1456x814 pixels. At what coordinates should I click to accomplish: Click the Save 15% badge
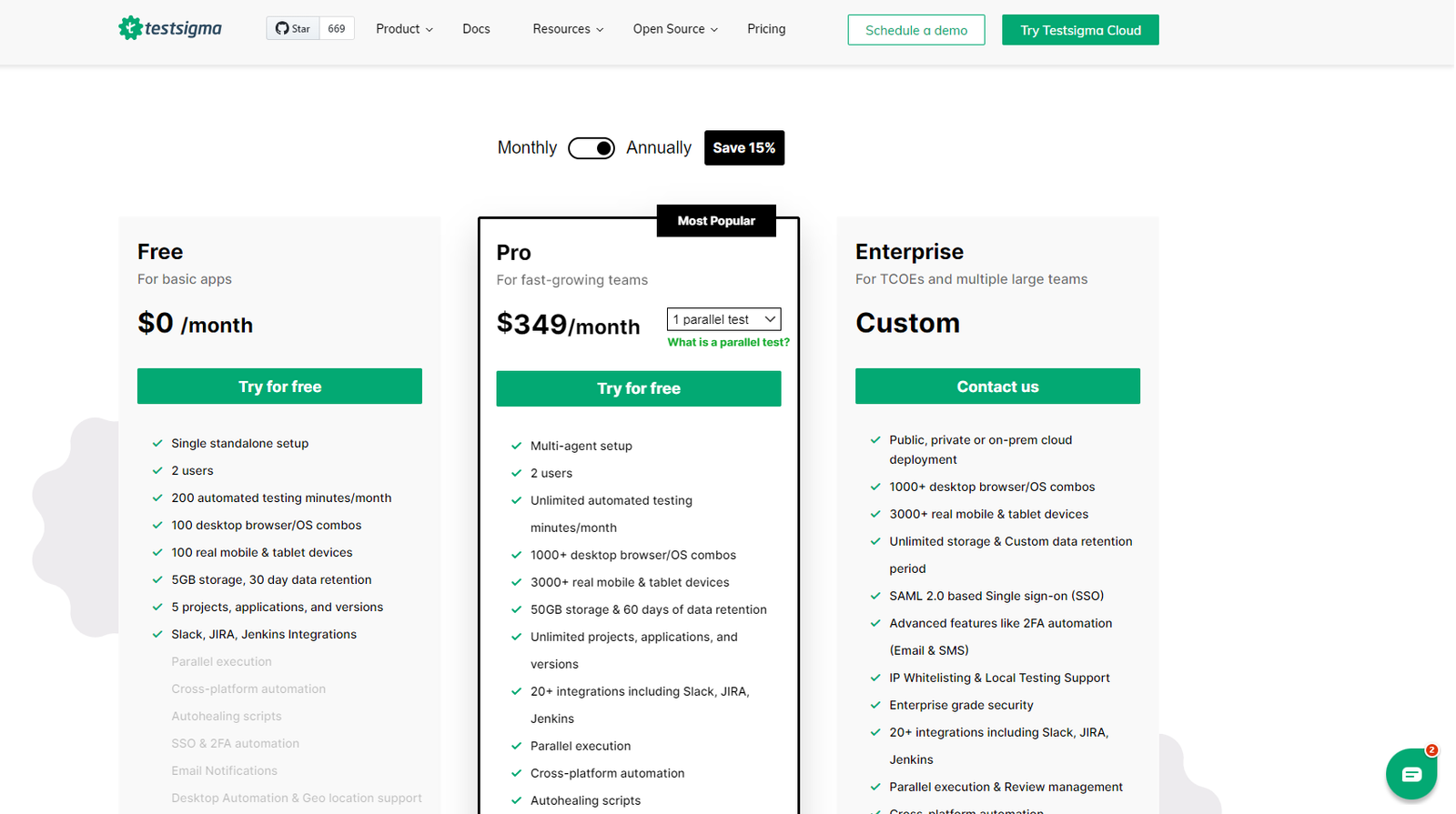(x=743, y=147)
